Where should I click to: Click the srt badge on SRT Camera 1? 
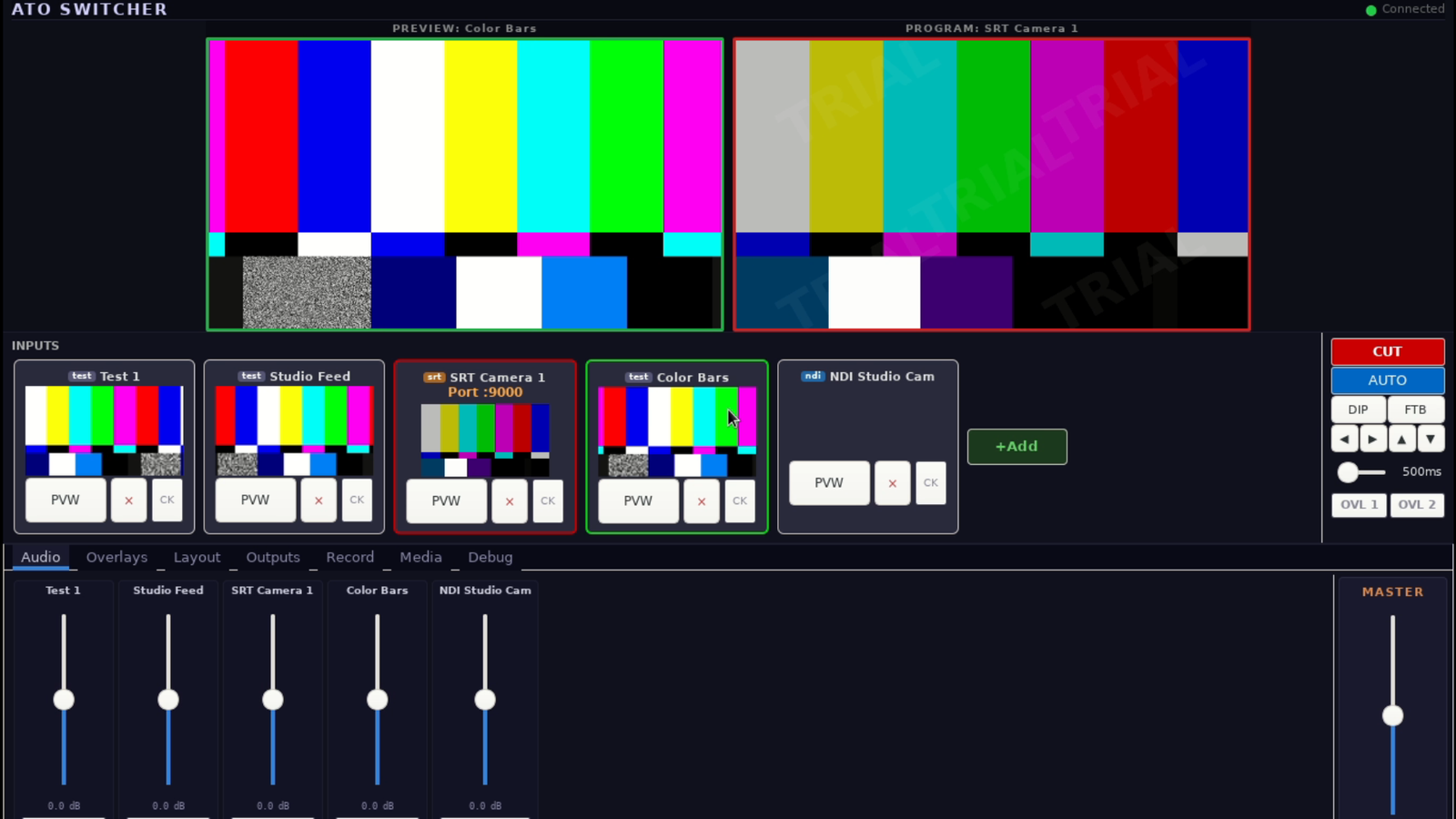(x=434, y=377)
